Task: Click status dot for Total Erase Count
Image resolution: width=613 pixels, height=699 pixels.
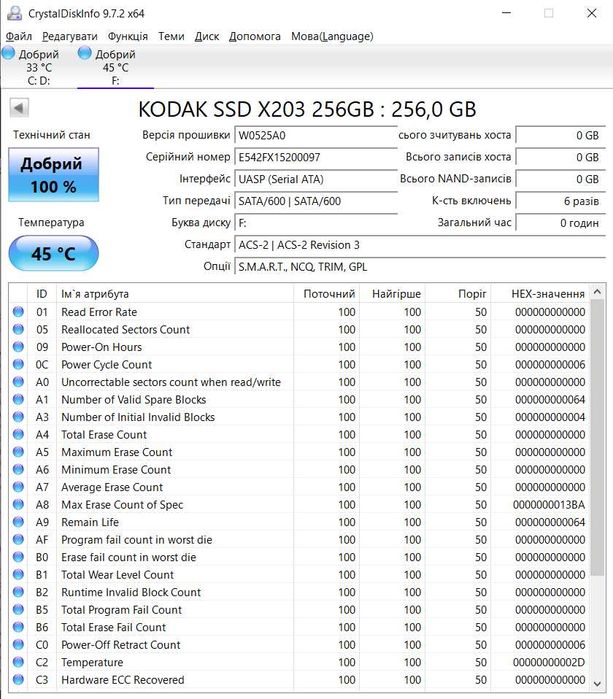Action: 18,434
